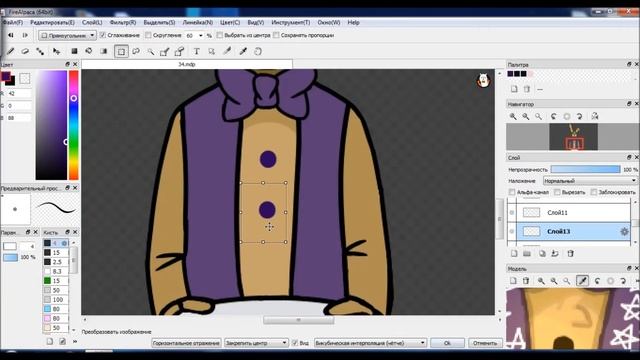Select the Gradient tool
This screenshot has width=640, height=360.
(x=104, y=51)
